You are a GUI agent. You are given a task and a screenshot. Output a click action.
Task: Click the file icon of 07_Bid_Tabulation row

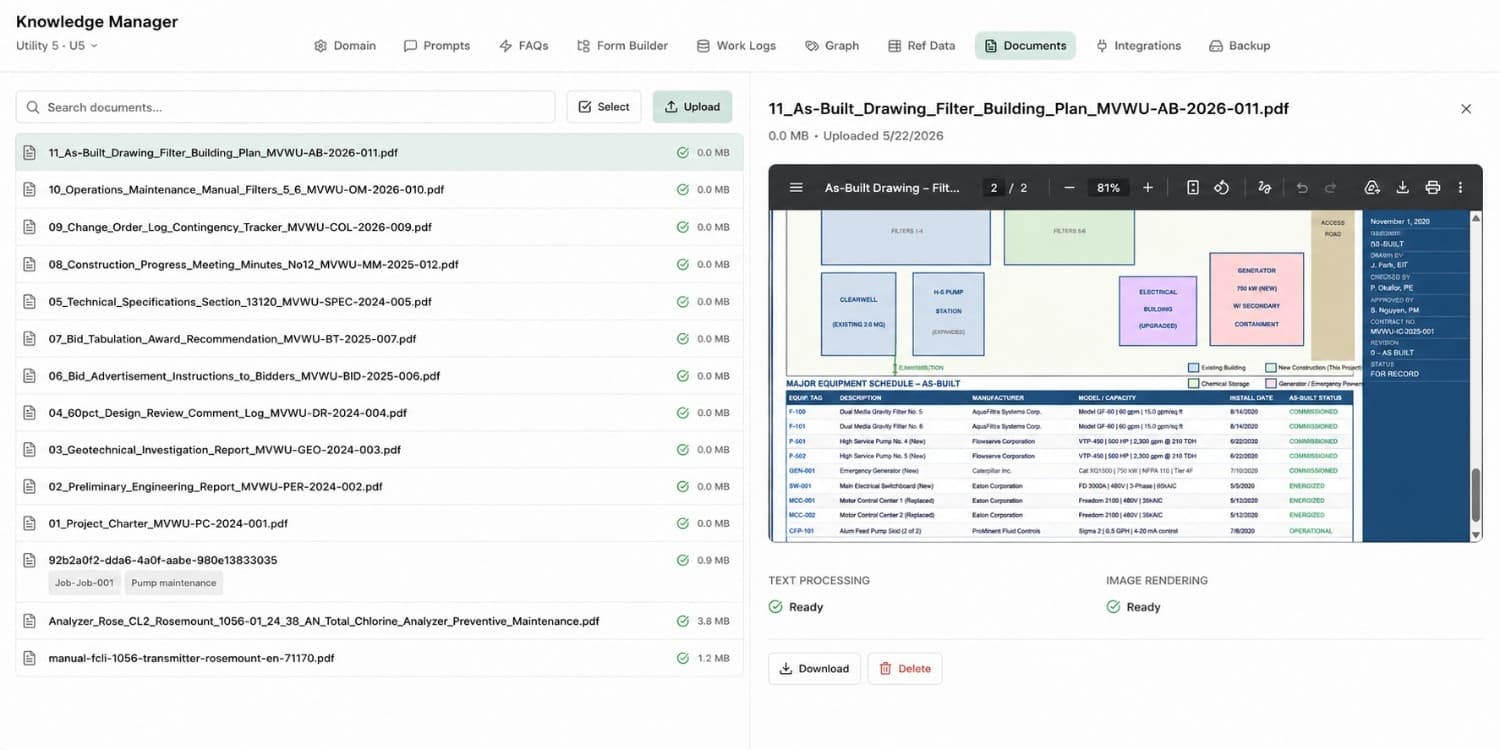tap(30, 338)
